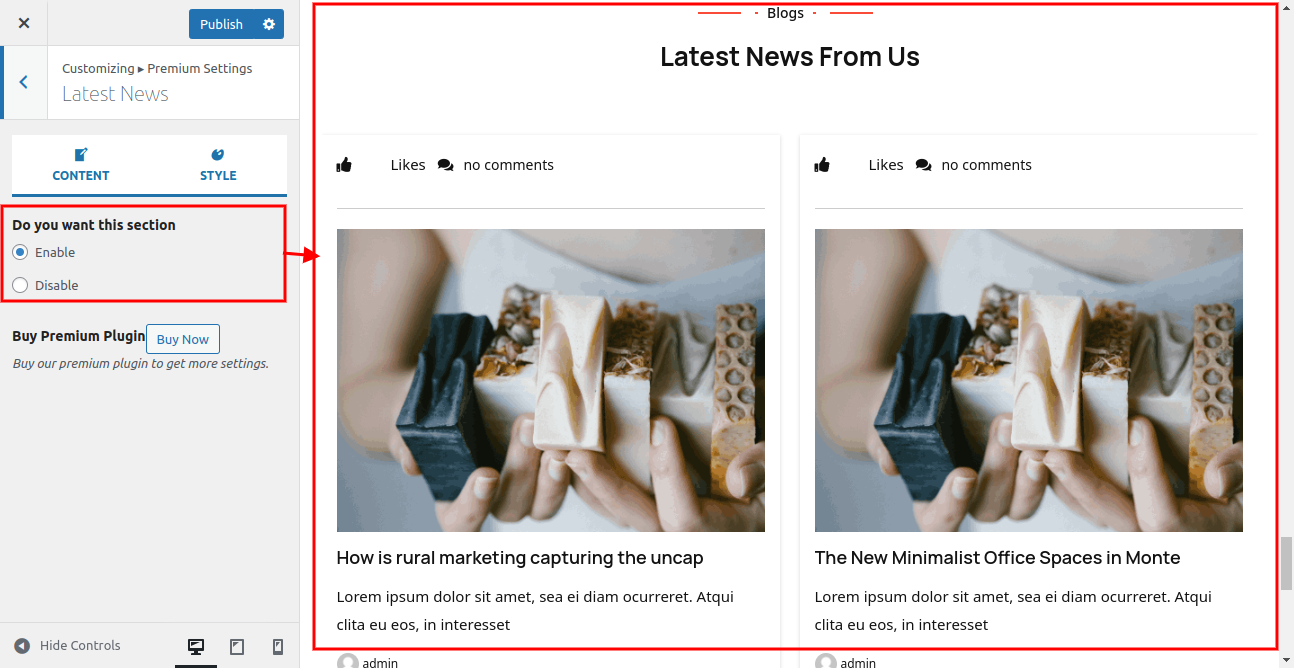Switch to mobile preview device icon
The height and width of the screenshot is (668, 1294).
[x=278, y=647]
